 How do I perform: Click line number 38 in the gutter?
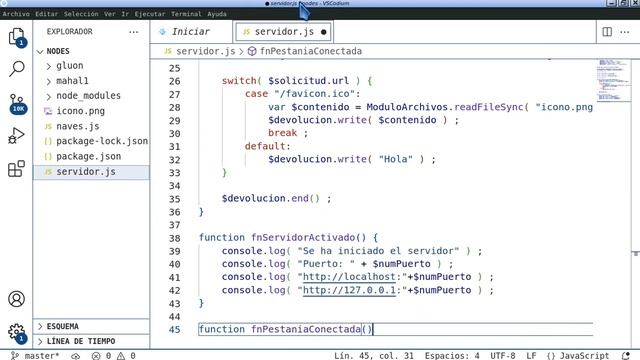tap(175, 238)
